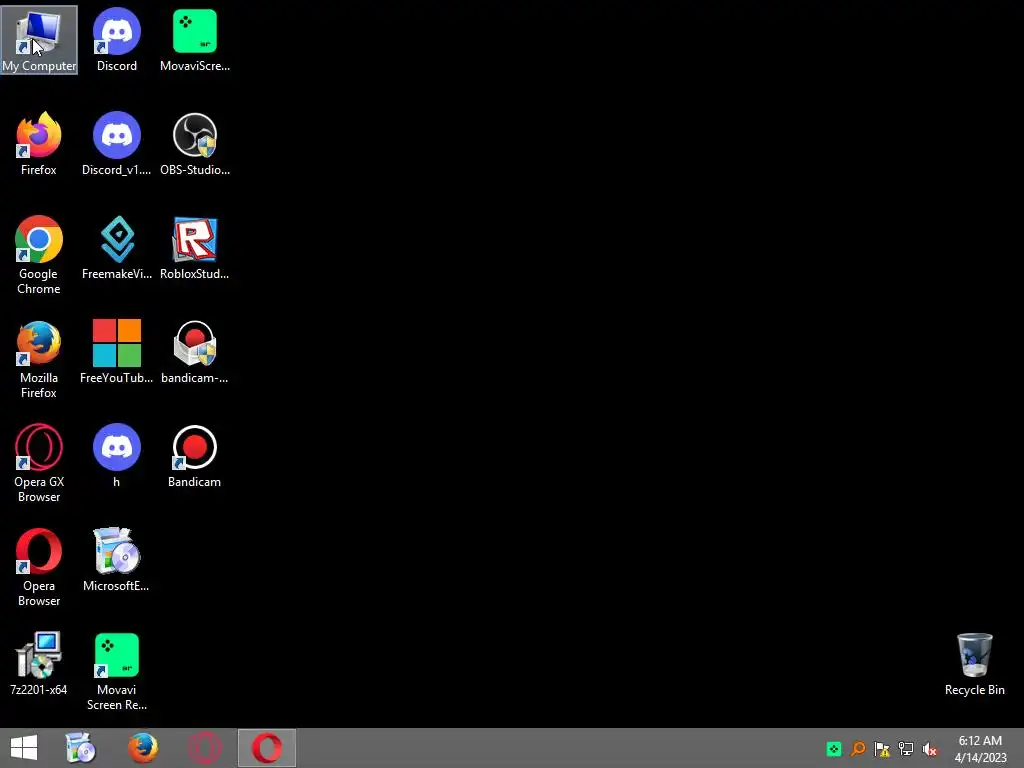Launch Opera GX from the taskbar
This screenshot has height=768, width=1024.
pyautogui.click(x=204, y=748)
